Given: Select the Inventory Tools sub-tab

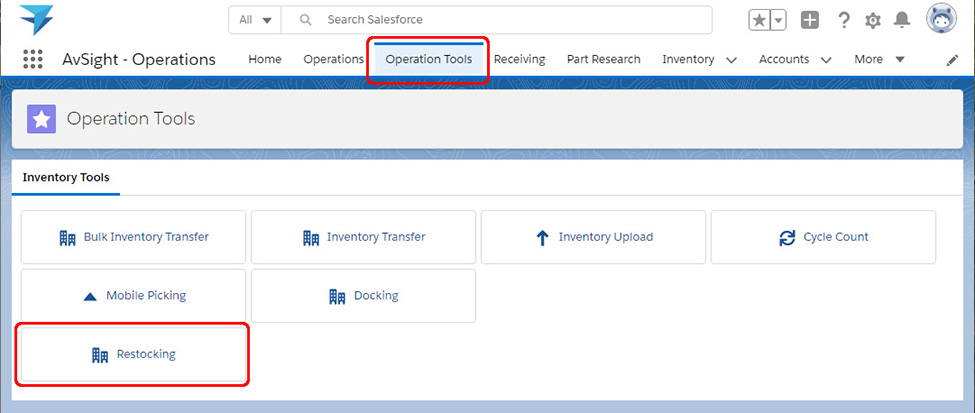Looking at the screenshot, I should (66, 178).
